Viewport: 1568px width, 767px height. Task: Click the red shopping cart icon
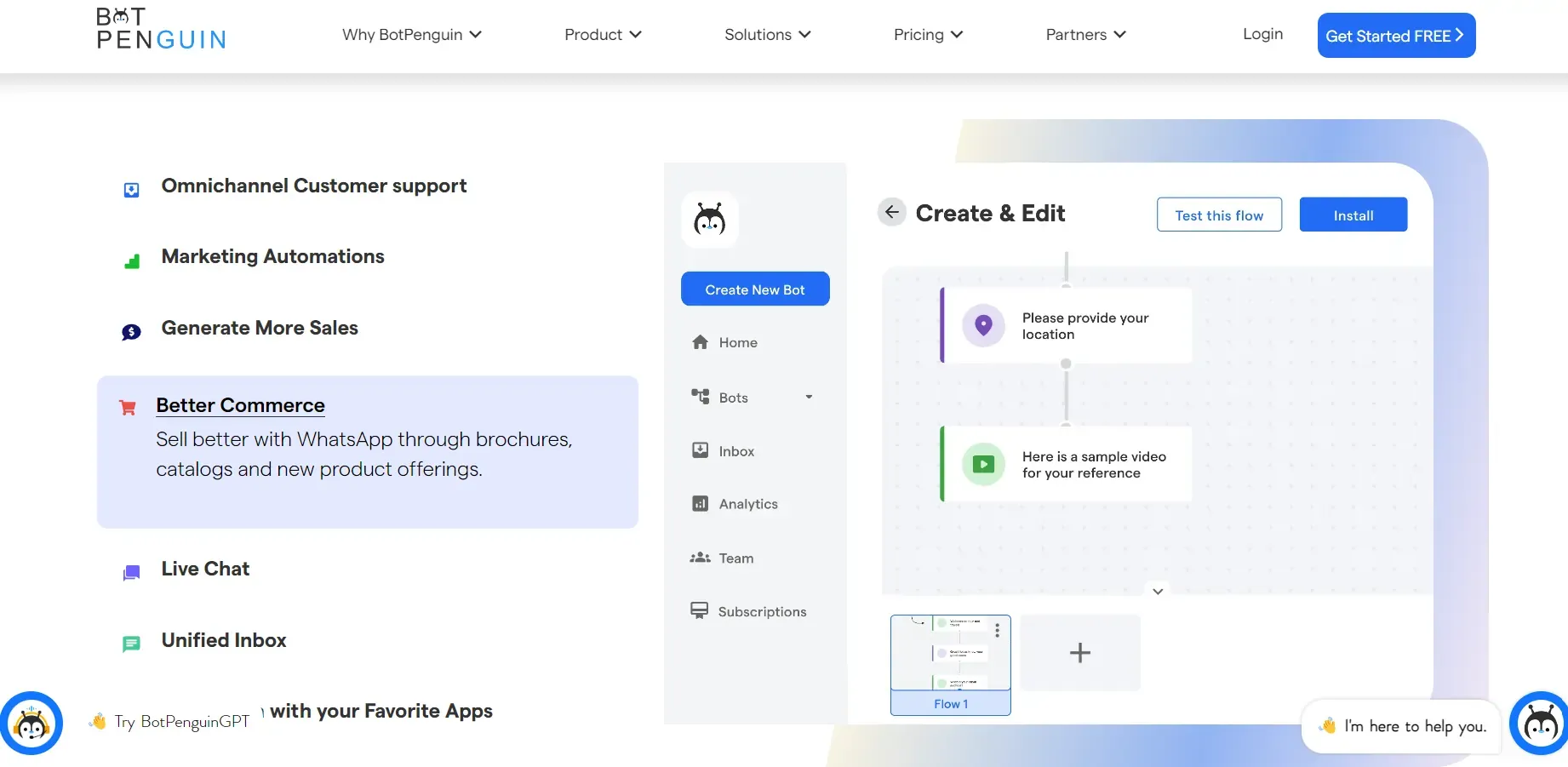pyautogui.click(x=128, y=408)
